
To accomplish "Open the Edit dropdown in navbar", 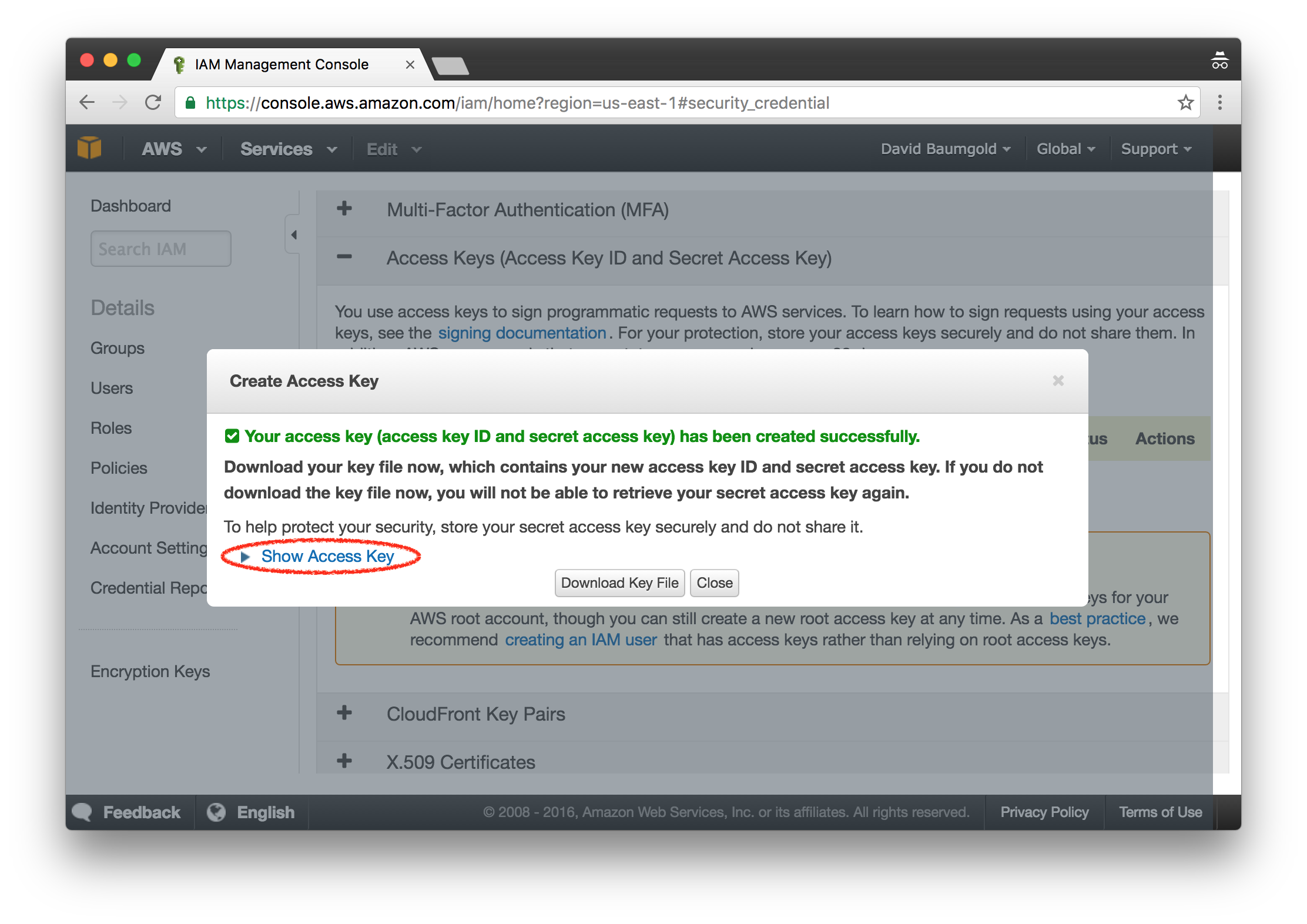I will point(394,149).
